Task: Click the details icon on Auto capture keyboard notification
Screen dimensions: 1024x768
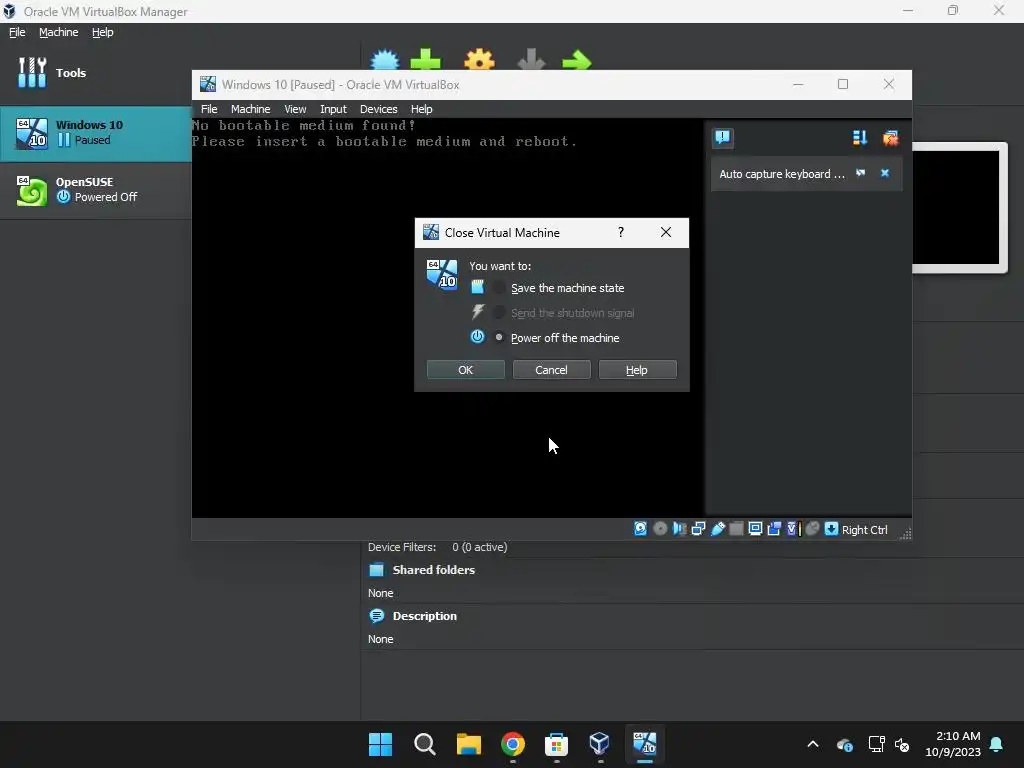Action: coord(860,173)
